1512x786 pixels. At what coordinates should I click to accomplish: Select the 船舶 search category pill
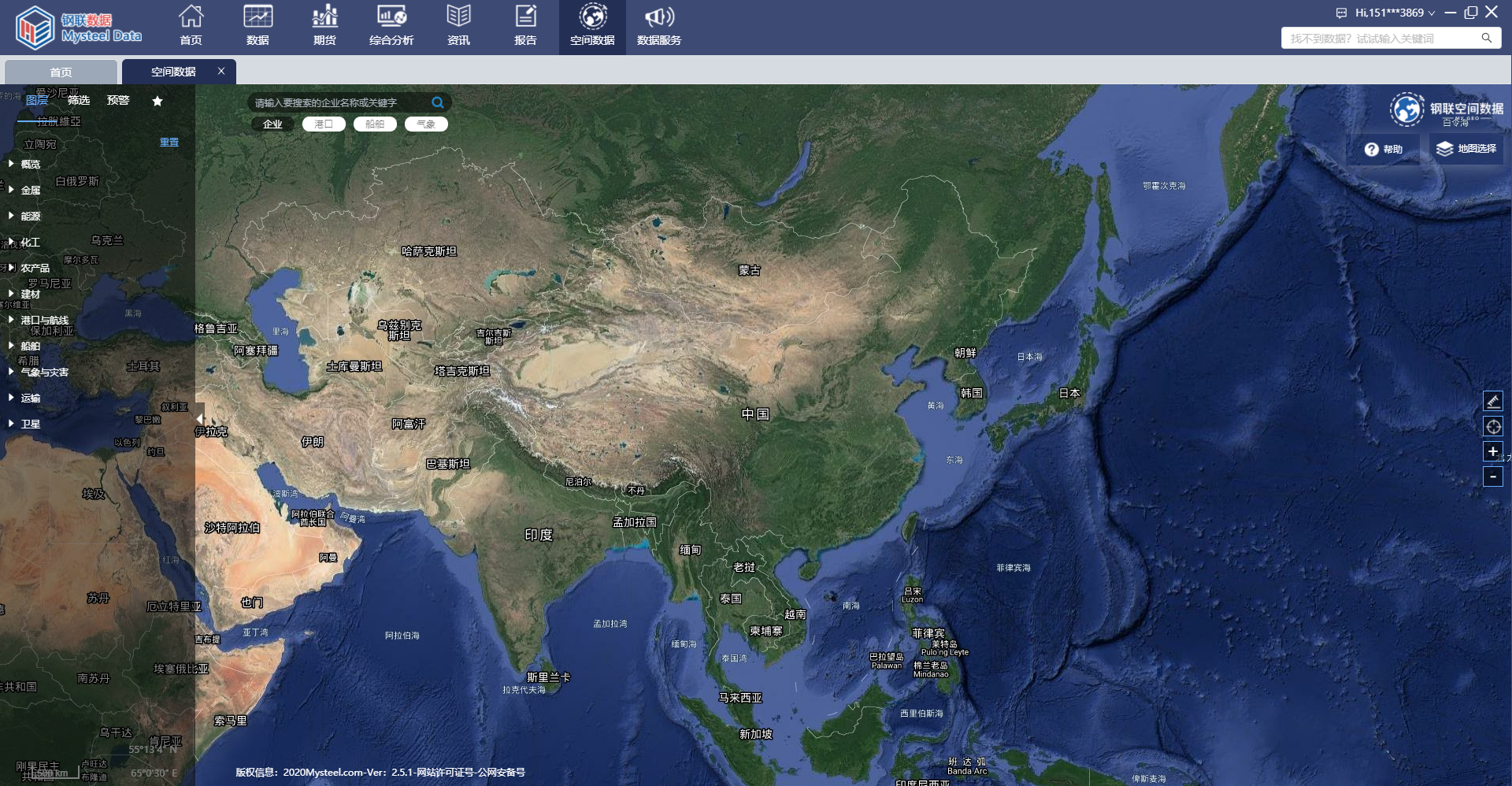pyautogui.click(x=375, y=124)
